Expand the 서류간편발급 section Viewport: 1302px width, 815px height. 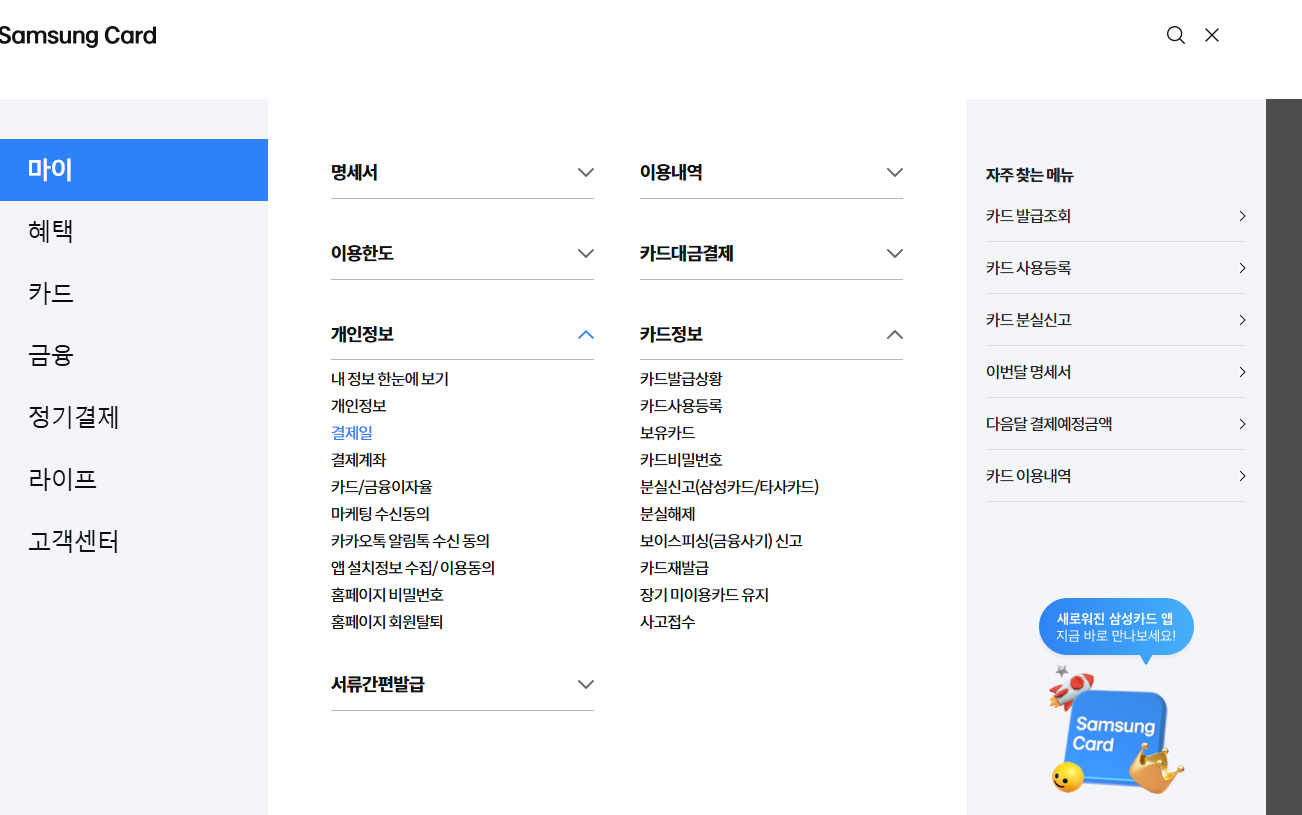tap(586, 684)
